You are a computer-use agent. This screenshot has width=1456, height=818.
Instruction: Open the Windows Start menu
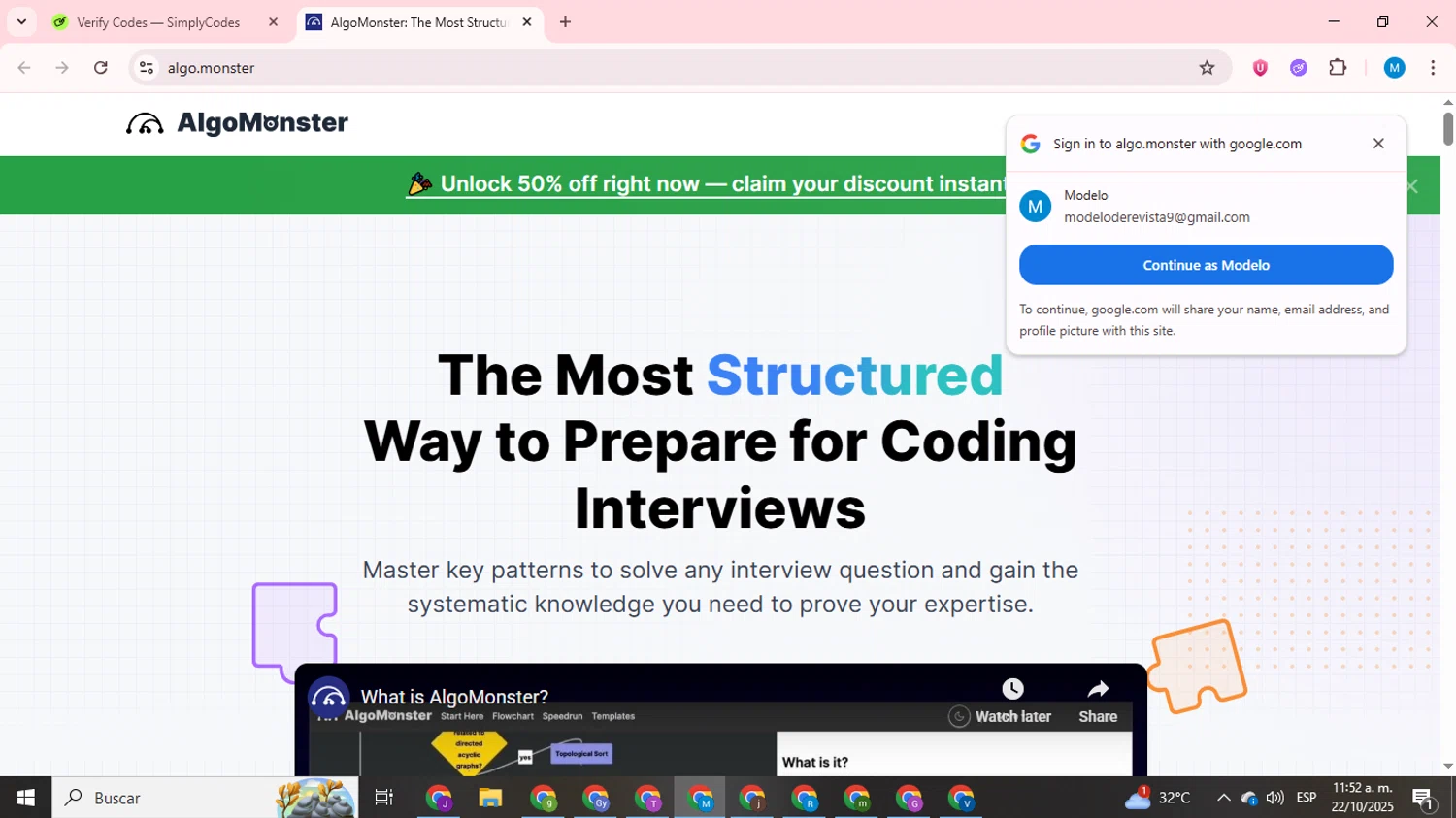pyautogui.click(x=26, y=798)
